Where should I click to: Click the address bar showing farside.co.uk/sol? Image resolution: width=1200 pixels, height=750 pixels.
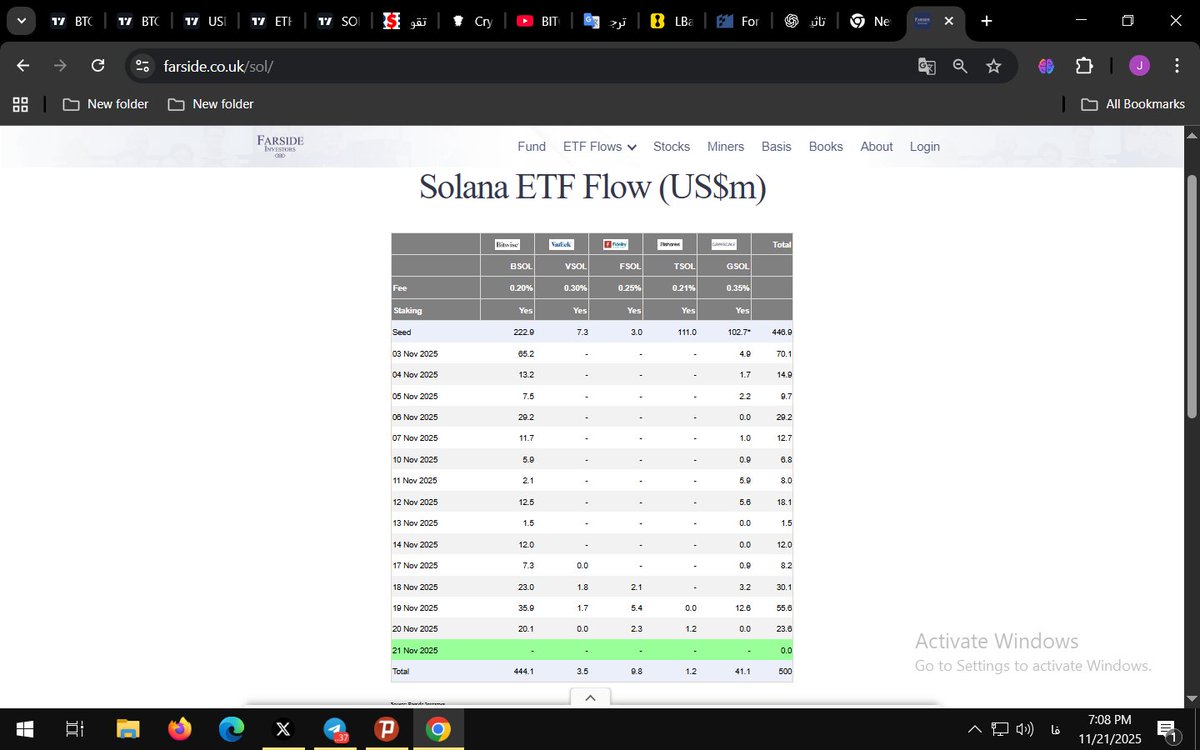tap(214, 65)
